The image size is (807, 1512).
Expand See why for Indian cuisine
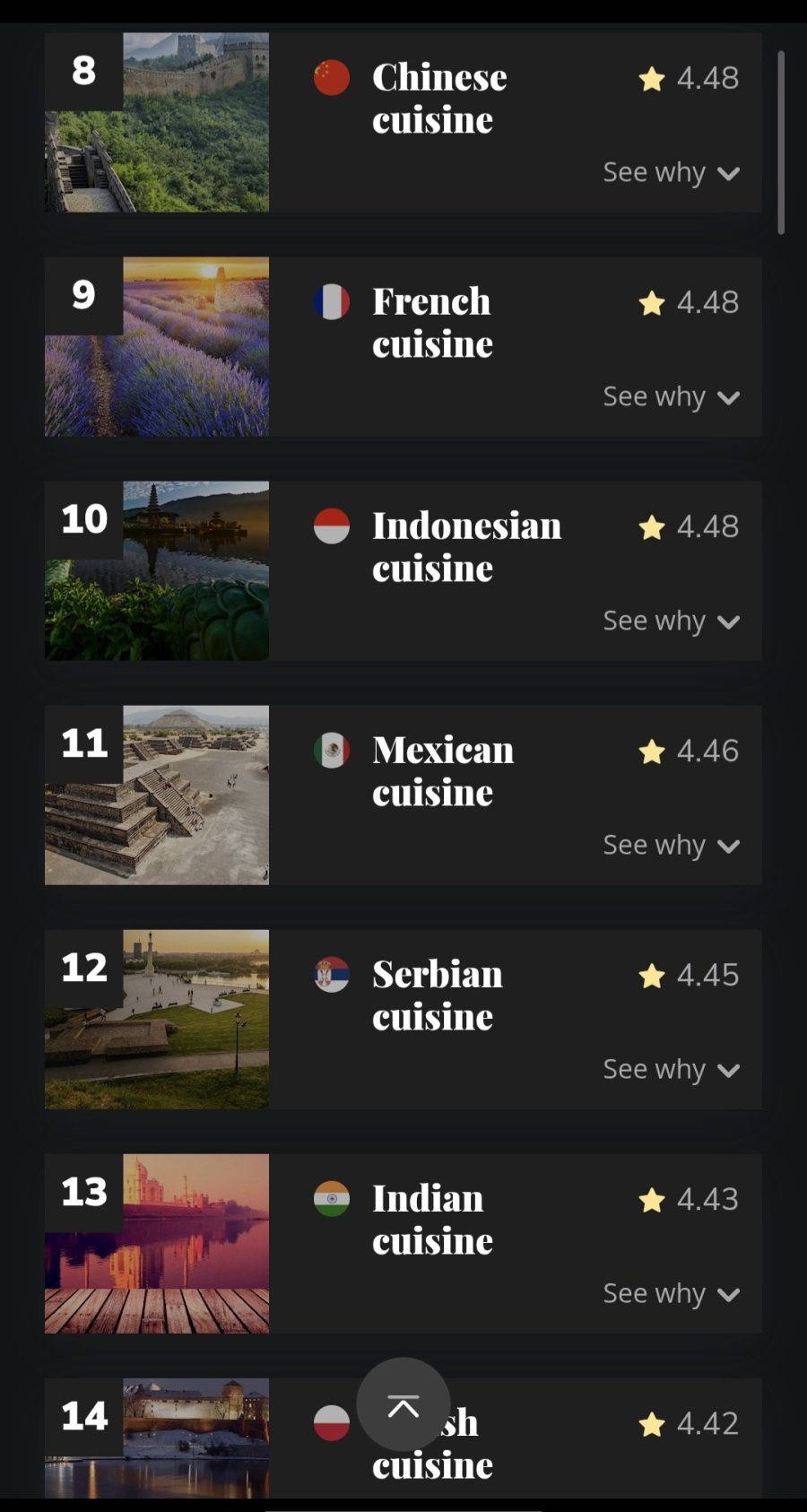(x=671, y=1293)
